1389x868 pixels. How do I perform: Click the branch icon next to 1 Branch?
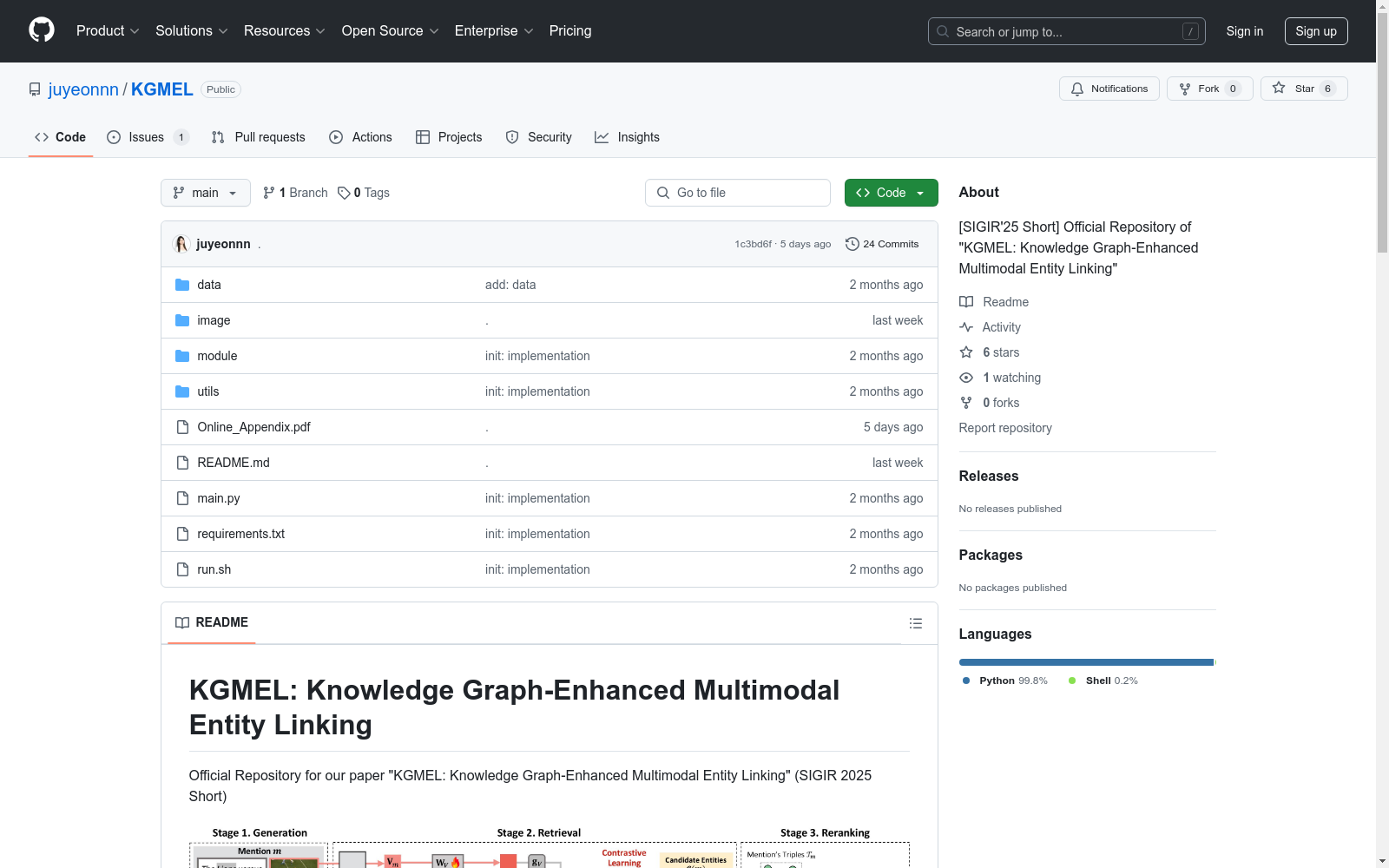click(269, 193)
